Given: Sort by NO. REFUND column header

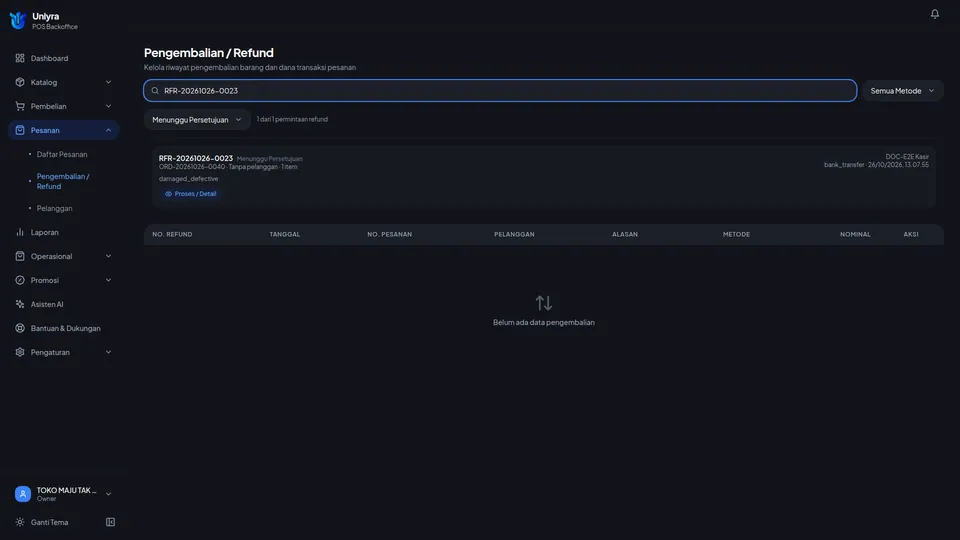Looking at the screenshot, I should pyautogui.click(x=172, y=234).
